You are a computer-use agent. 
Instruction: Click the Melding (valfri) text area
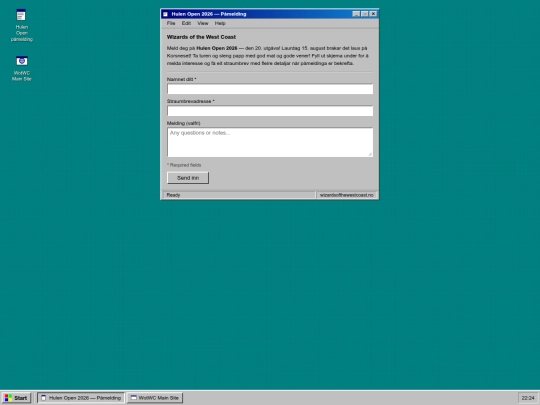coord(270,142)
